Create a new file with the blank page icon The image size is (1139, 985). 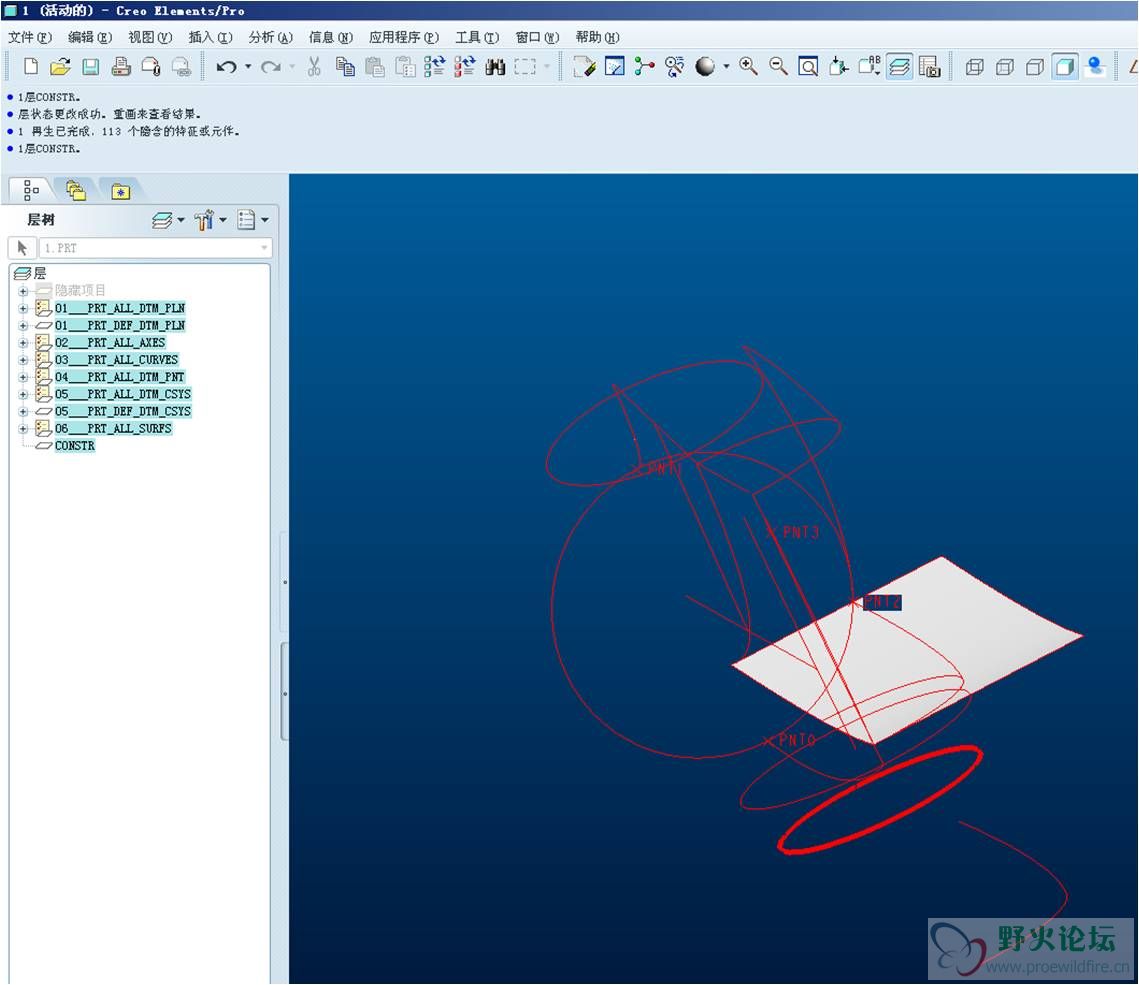[31, 67]
